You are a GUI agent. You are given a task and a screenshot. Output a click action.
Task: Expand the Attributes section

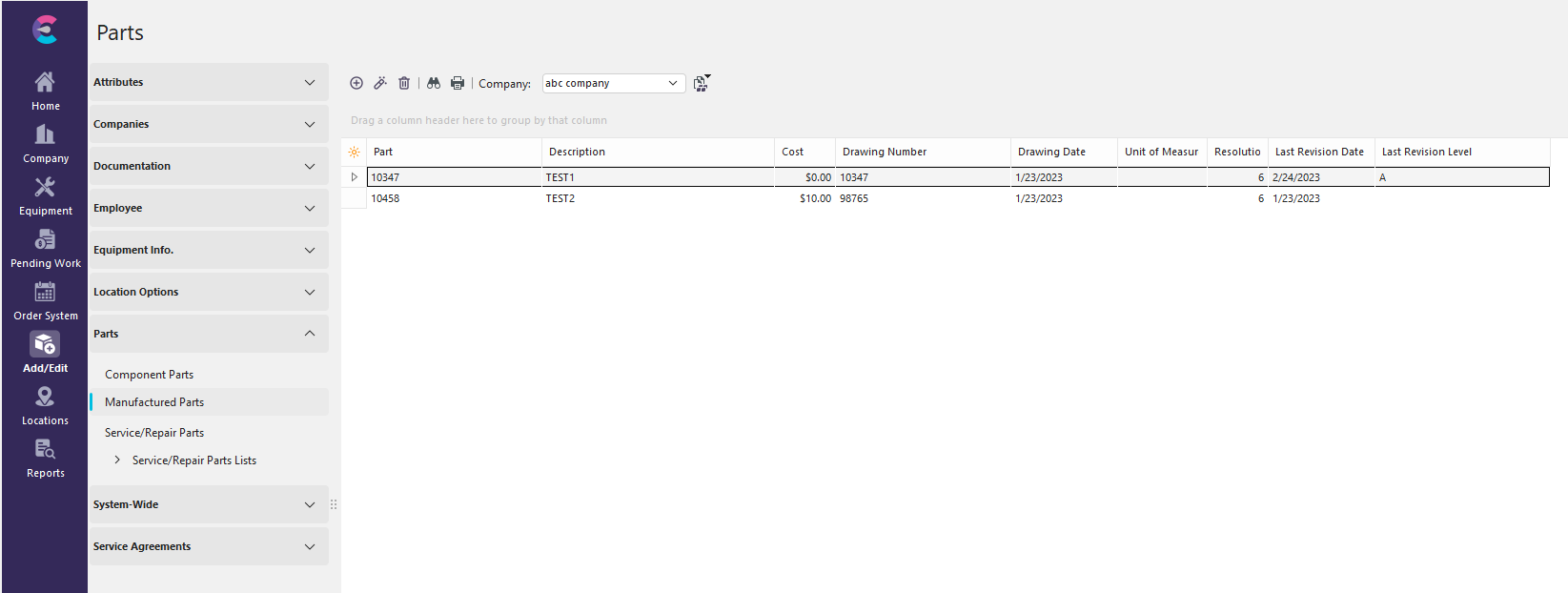coord(209,82)
